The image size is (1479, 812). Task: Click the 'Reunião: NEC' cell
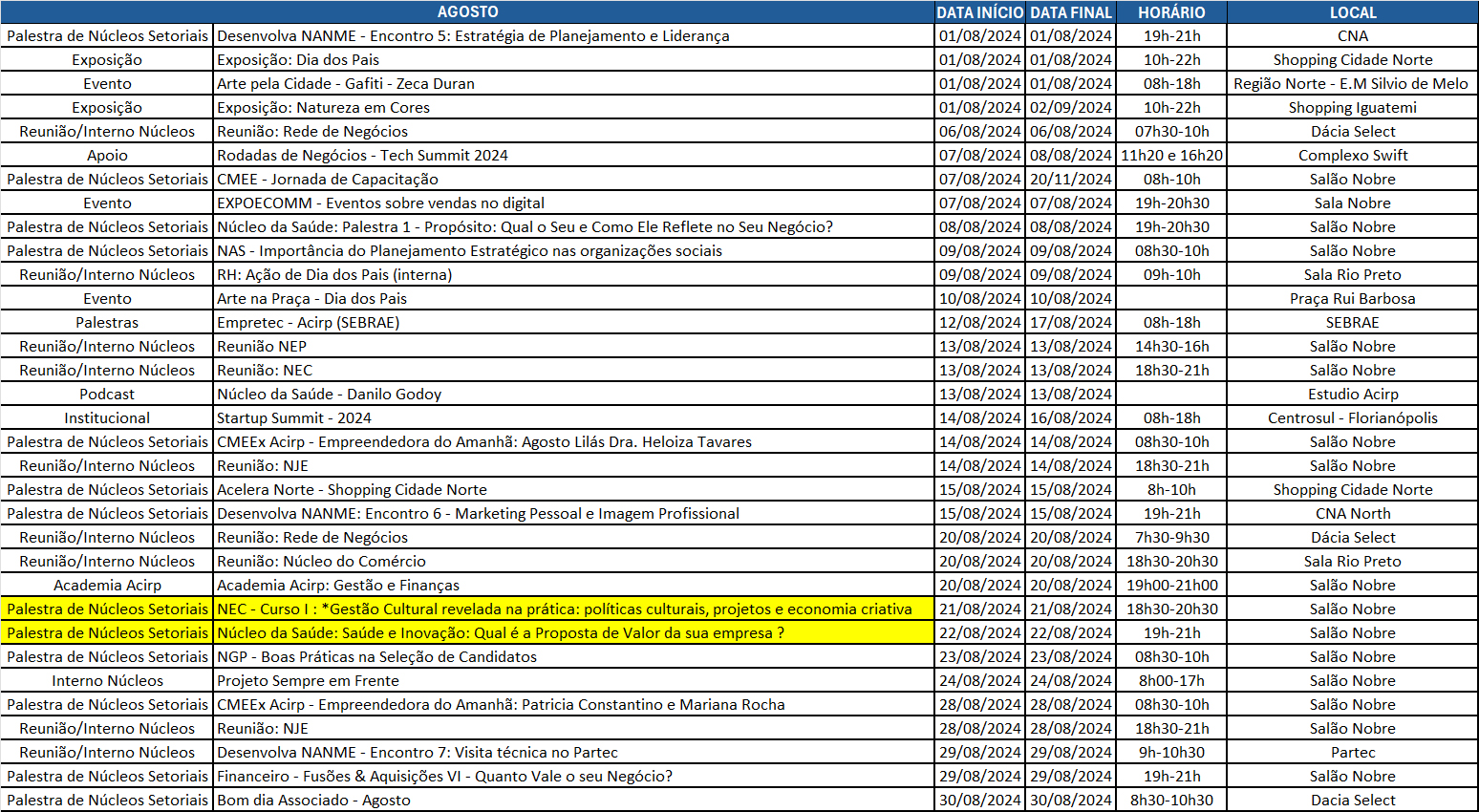(x=573, y=370)
